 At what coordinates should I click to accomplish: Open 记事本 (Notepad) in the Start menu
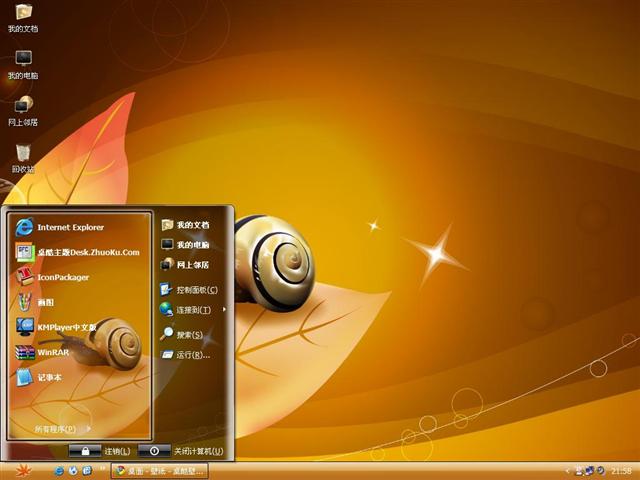(50, 377)
